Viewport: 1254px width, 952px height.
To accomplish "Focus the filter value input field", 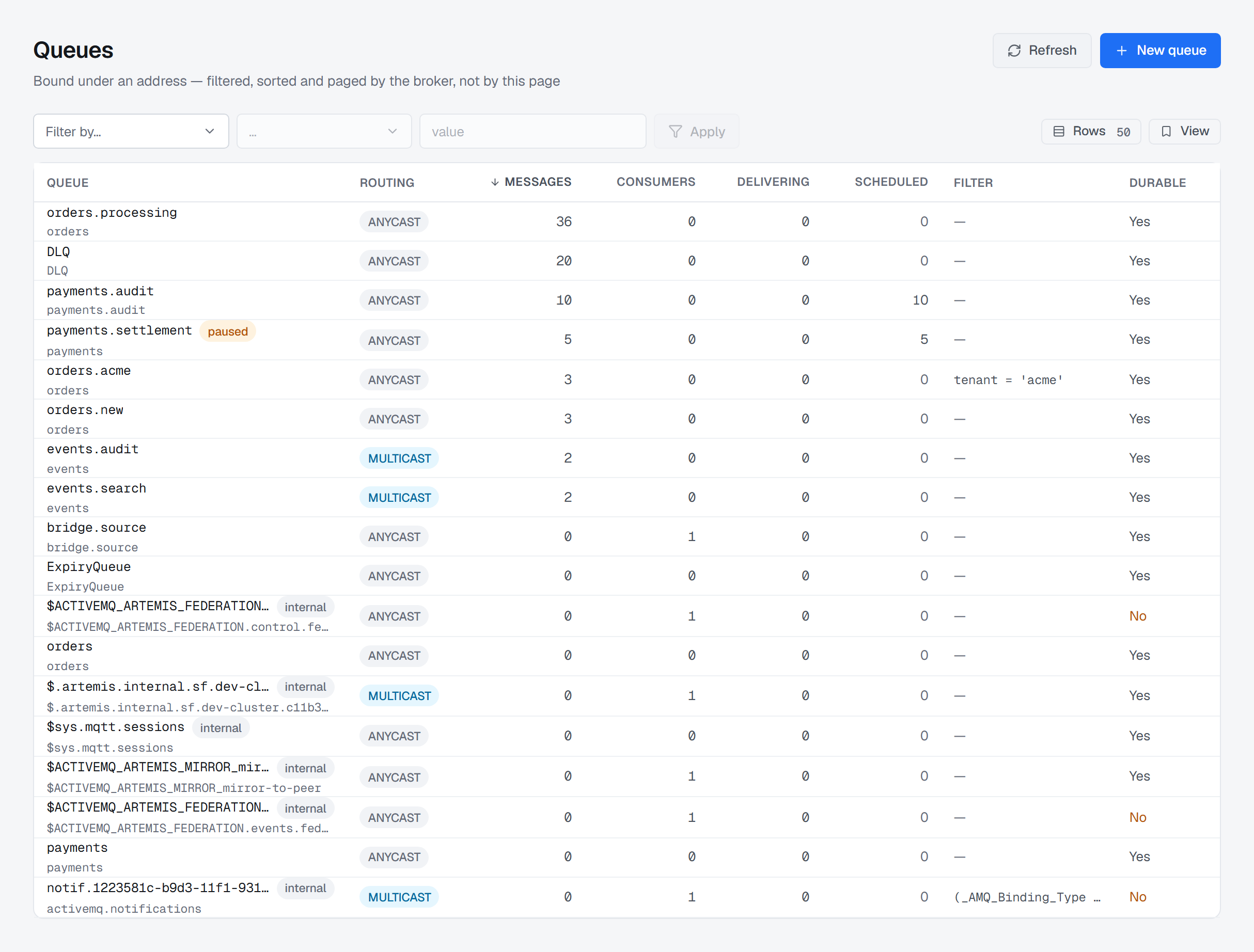I will click(532, 132).
